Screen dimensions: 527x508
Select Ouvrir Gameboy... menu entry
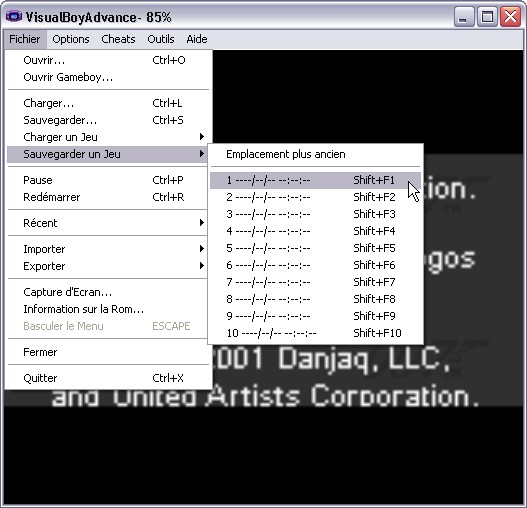click(108, 77)
